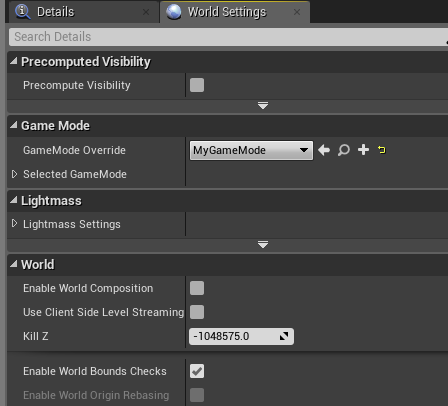The width and height of the screenshot is (448, 406).
Task: Collapse the Precomputed Visibility section
Action: click(x=14, y=61)
